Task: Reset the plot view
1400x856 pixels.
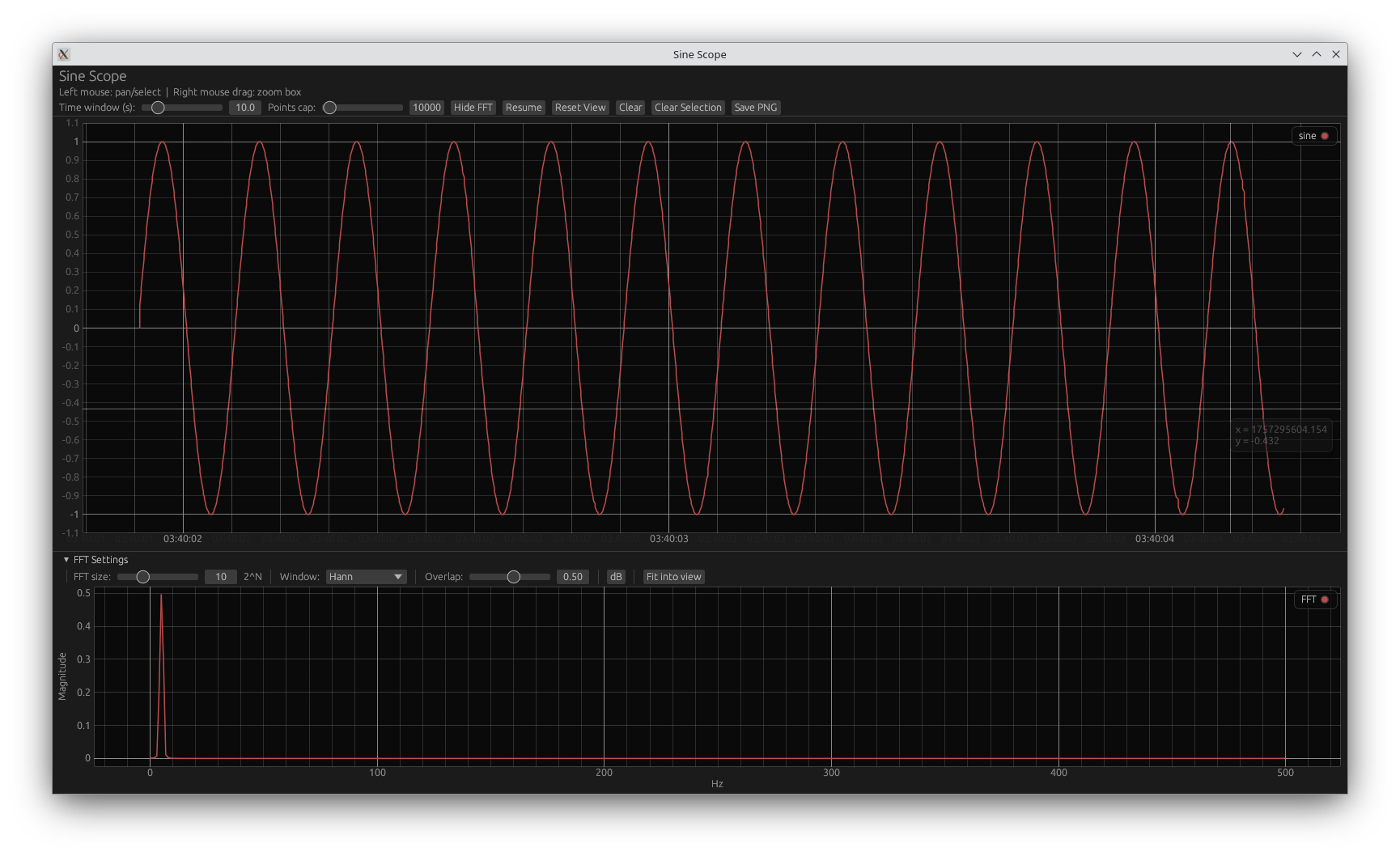Action: (579, 107)
